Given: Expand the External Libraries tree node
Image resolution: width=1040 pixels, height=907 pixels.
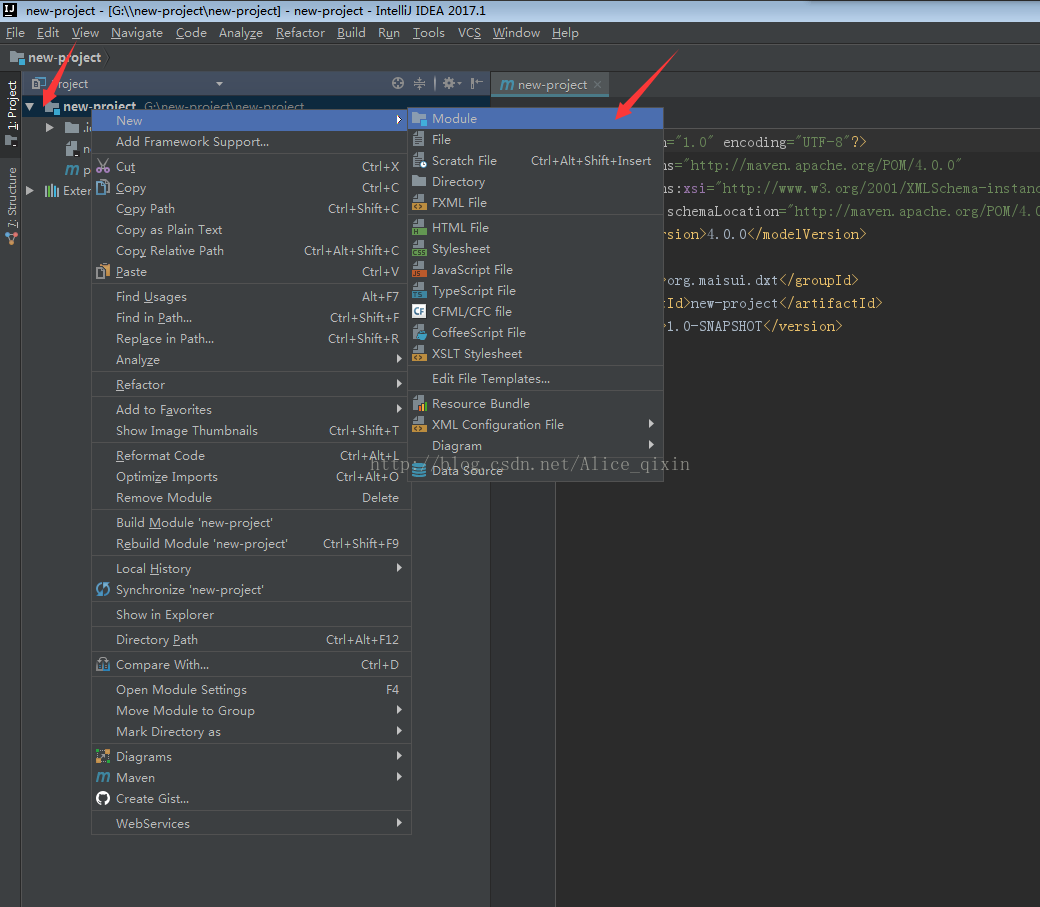Looking at the screenshot, I should [x=30, y=190].
